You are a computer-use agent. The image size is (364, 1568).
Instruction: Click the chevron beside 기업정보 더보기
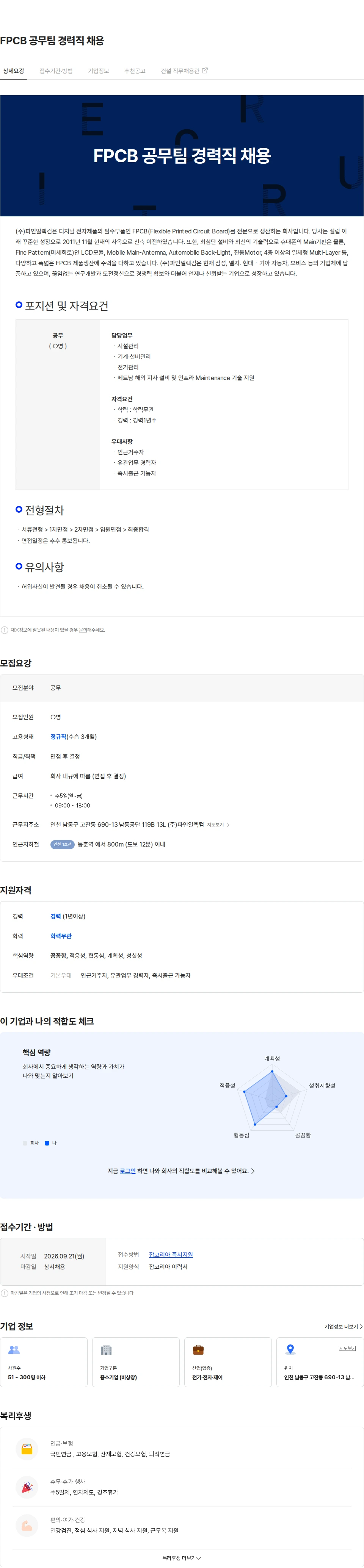click(361, 1326)
